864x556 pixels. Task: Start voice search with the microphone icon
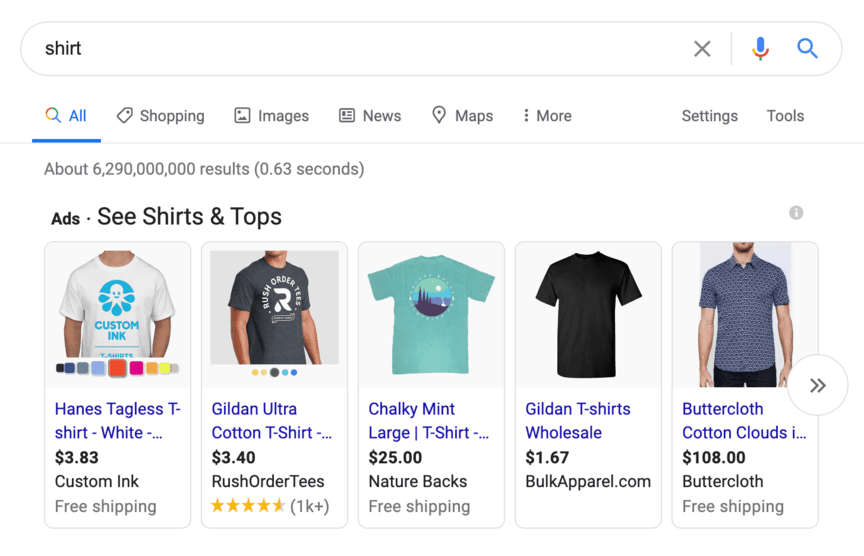tap(760, 48)
